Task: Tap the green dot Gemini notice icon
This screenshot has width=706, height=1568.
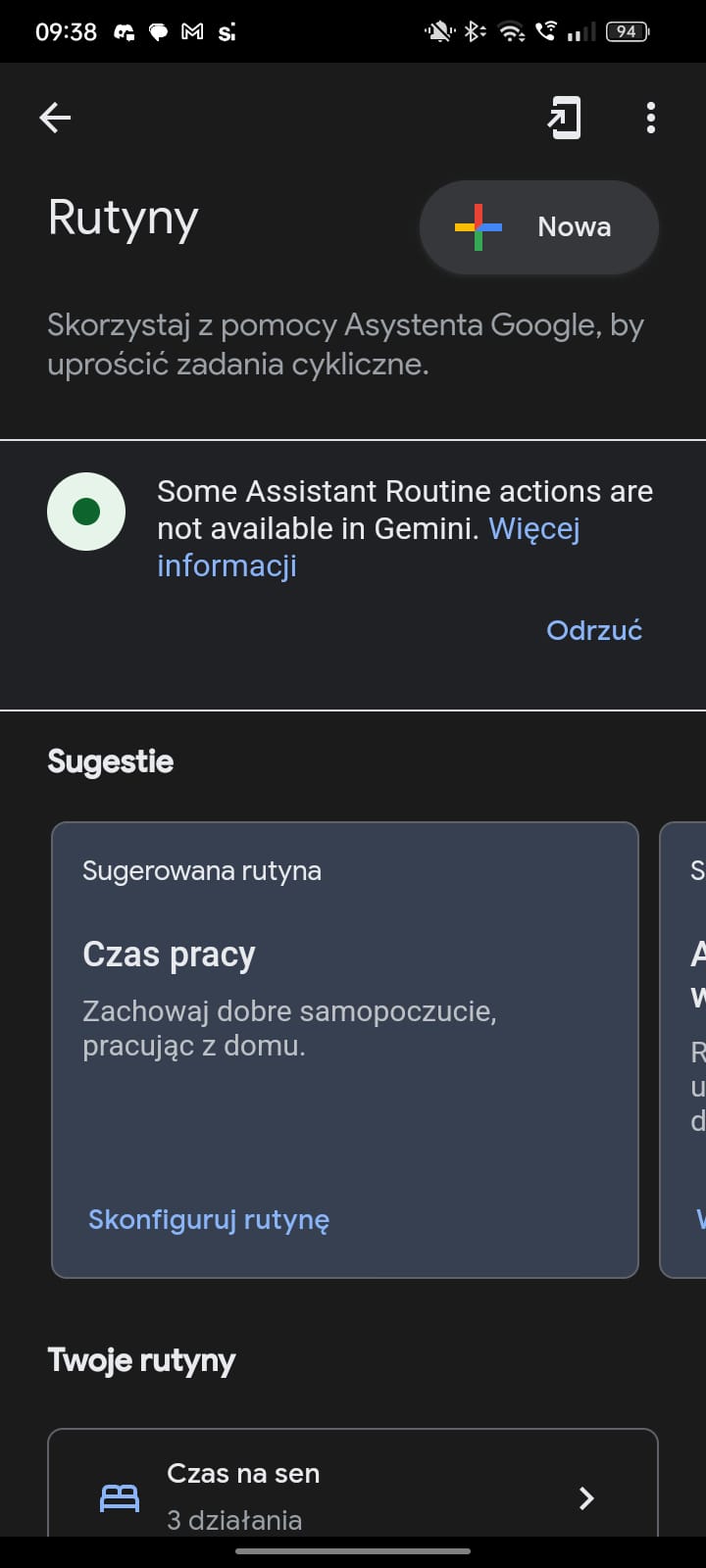Action: [x=86, y=511]
